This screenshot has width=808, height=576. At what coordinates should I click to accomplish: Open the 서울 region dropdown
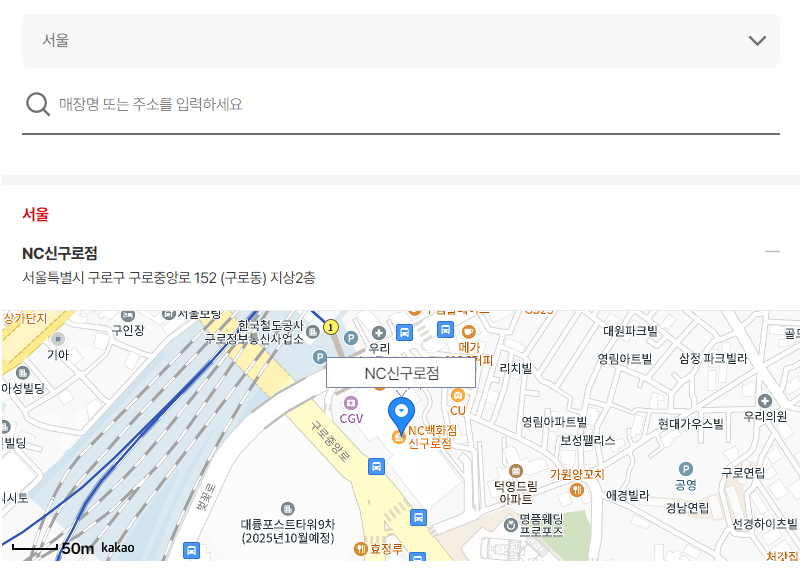click(x=400, y=40)
